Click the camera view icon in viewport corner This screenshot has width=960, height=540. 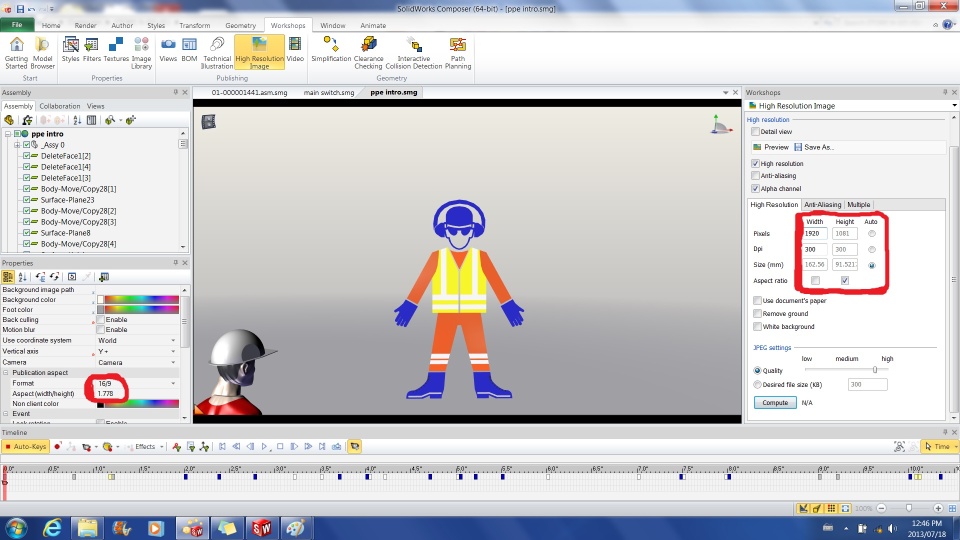tap(209, 121)
